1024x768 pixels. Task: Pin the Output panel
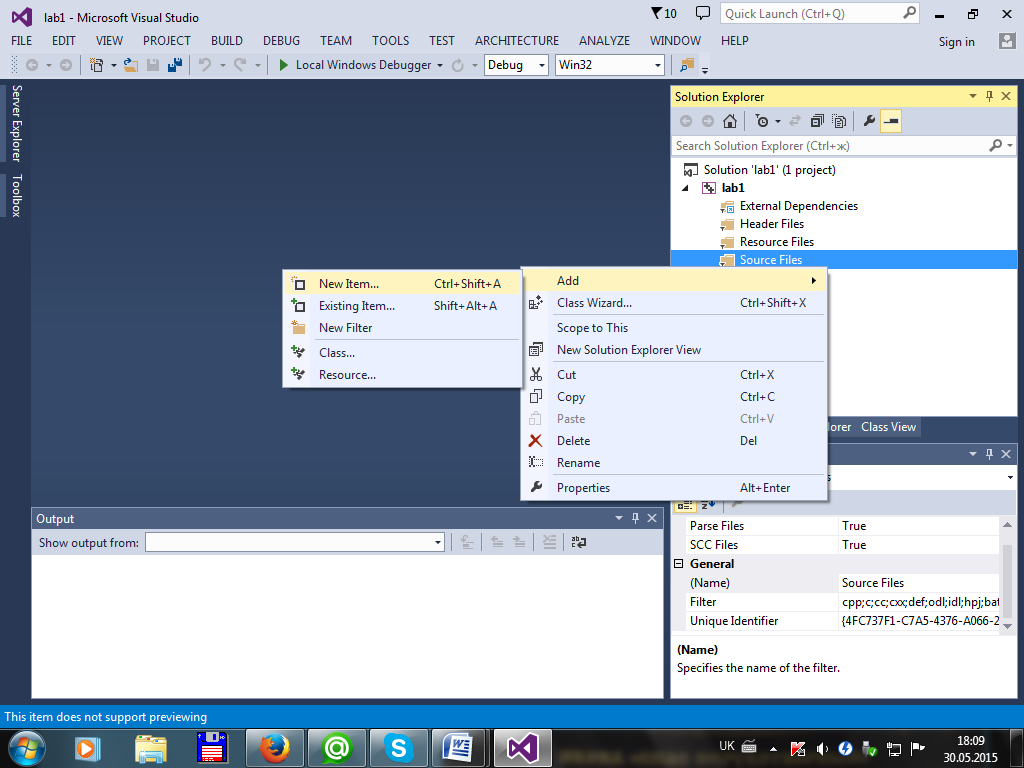click(635, 519)
